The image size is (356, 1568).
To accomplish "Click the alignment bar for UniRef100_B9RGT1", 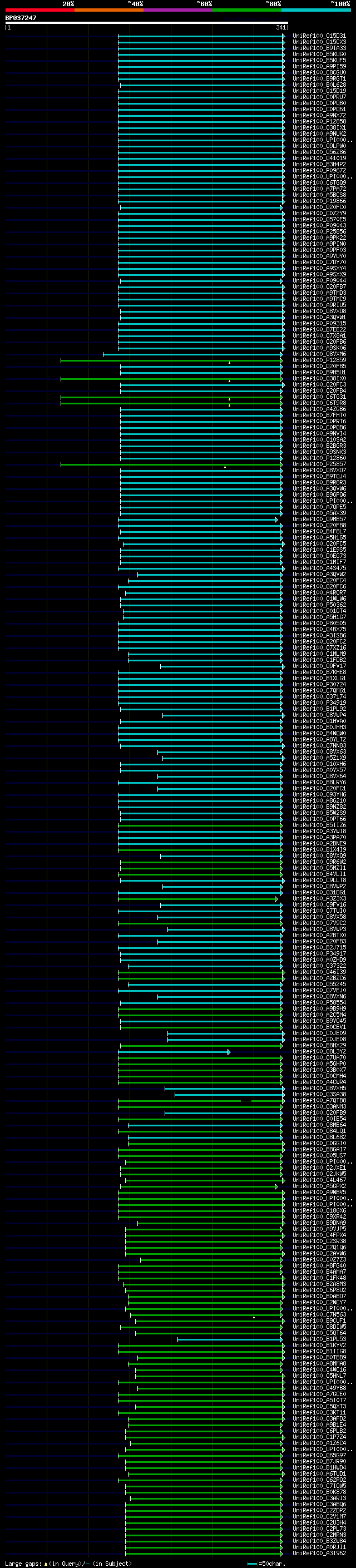I will point(201,79).
